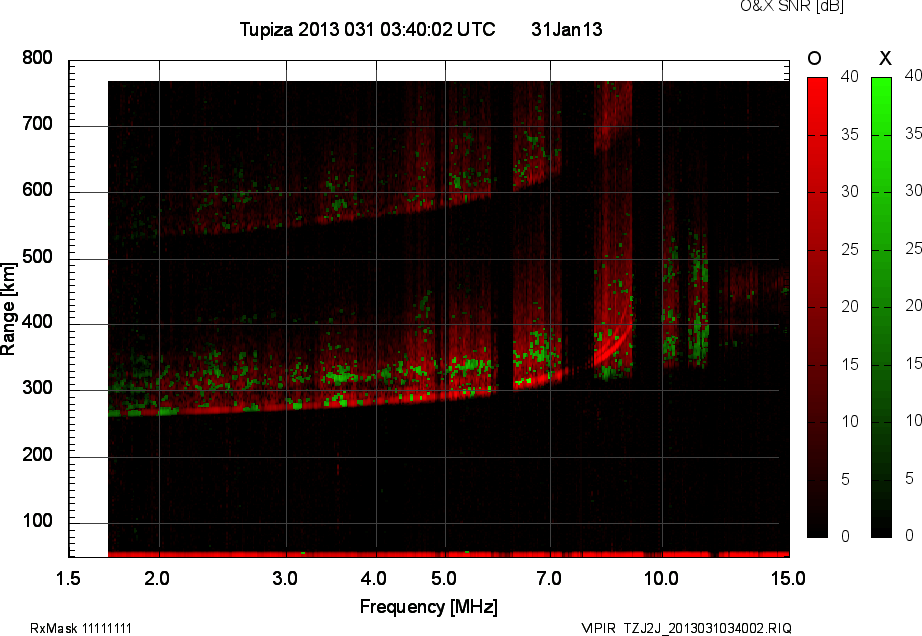This screenshot has height=636, width=922.
Task: Click the 'O&X SNR [dB]' label
Action: click(x=791, y=6)
